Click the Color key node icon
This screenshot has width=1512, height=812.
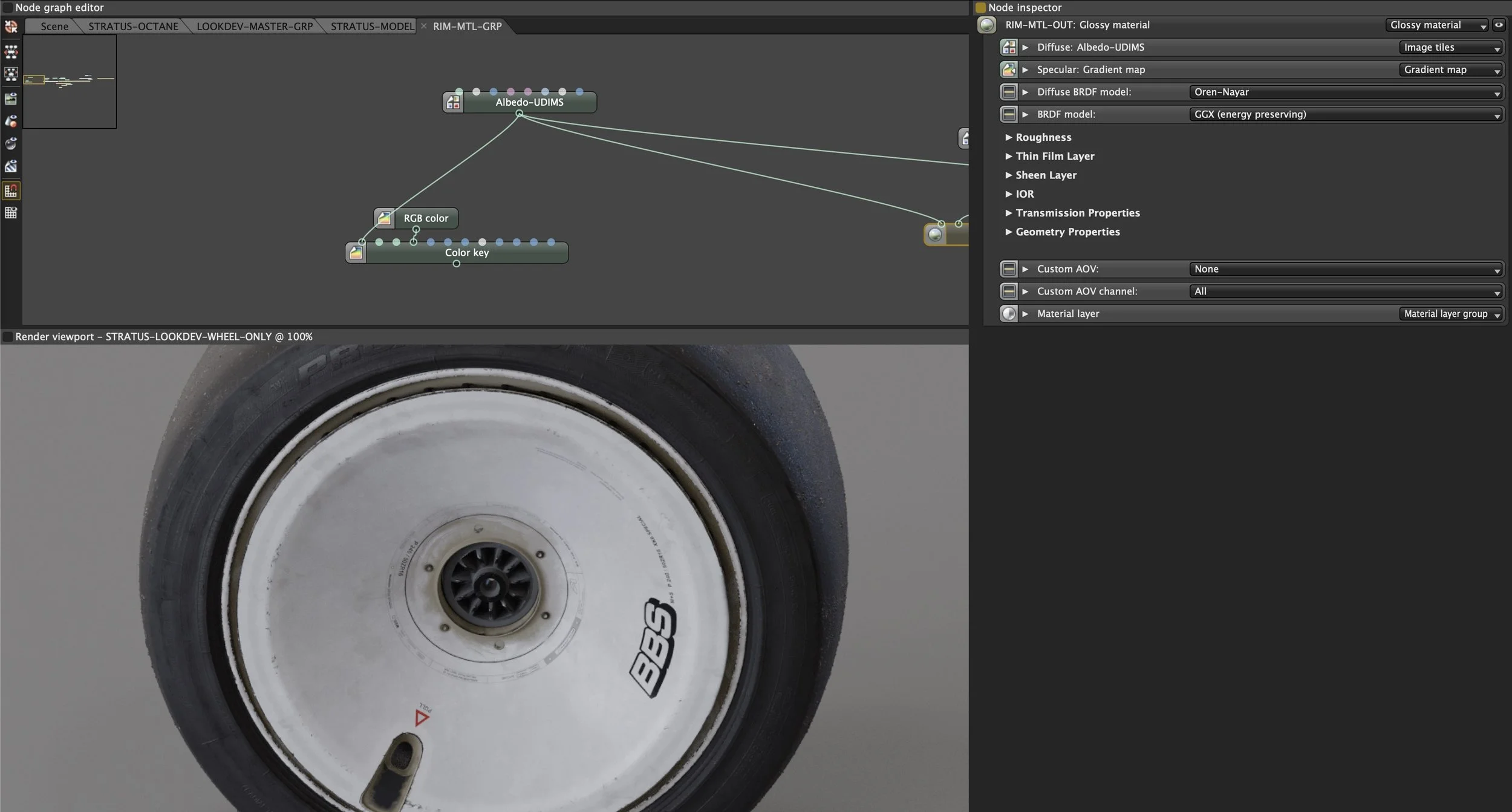(356, 253)
